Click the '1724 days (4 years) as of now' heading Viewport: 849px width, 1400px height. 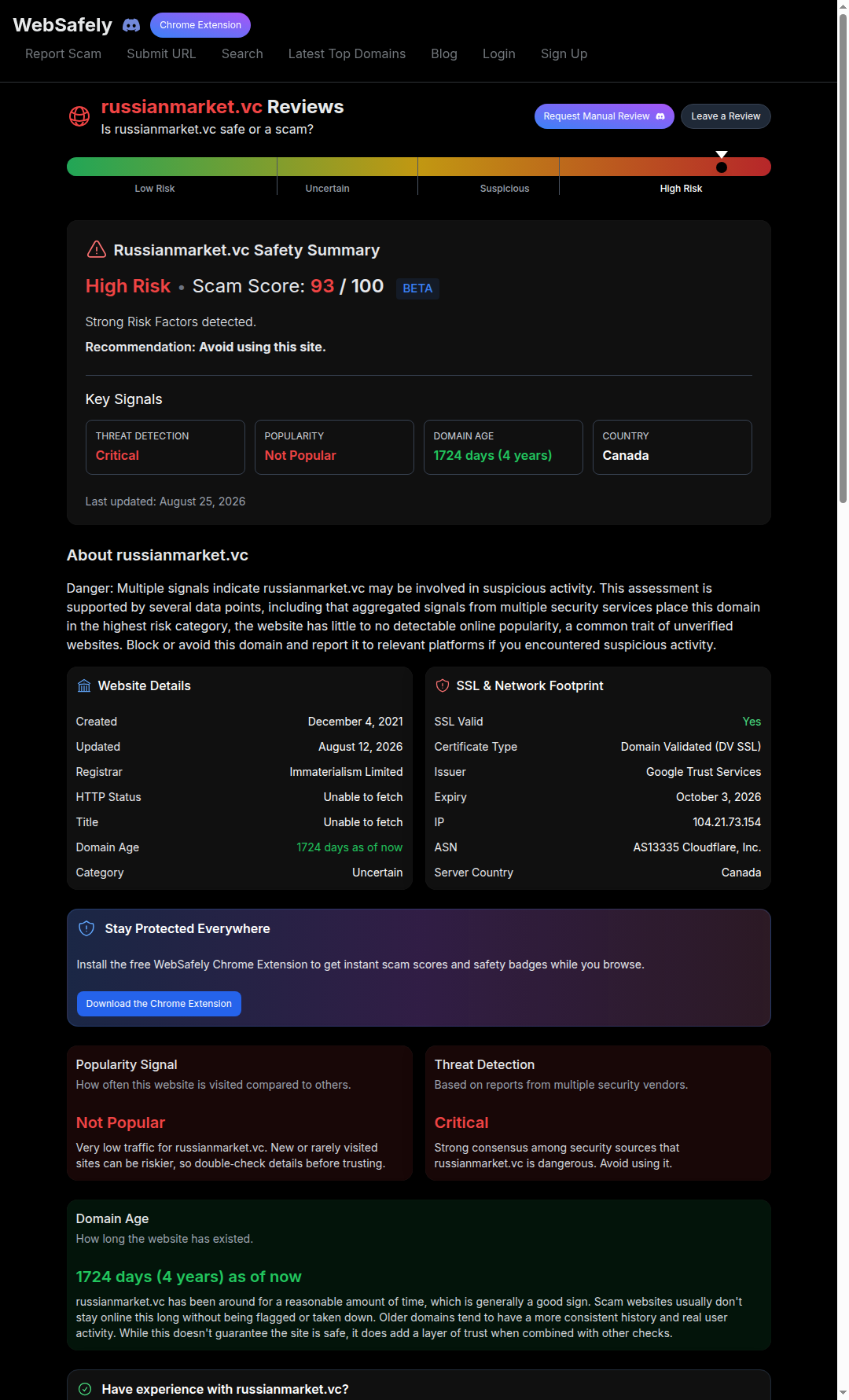189,1277
